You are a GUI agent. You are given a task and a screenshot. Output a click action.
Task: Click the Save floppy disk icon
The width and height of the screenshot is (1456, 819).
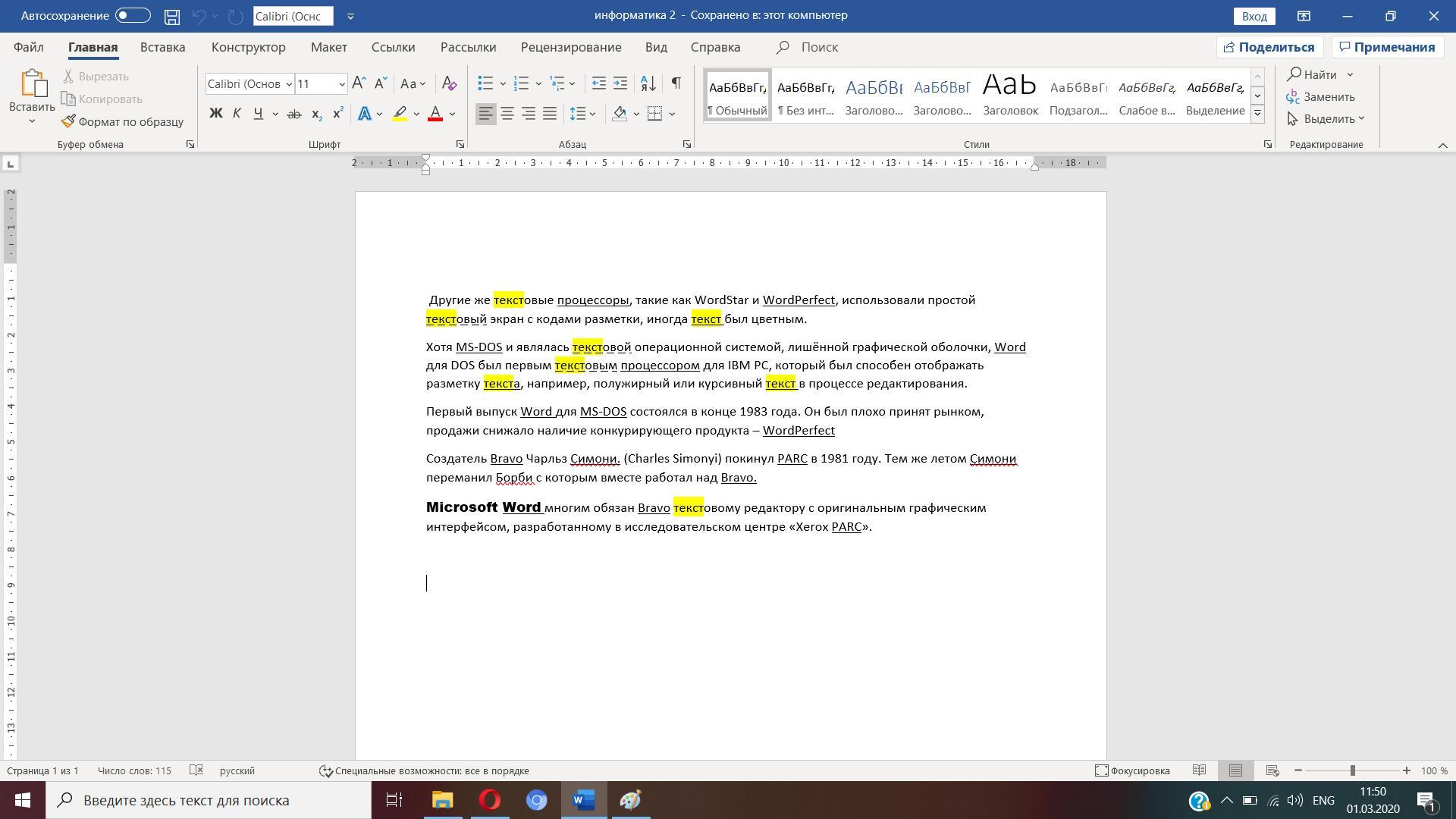pos(172,16)
